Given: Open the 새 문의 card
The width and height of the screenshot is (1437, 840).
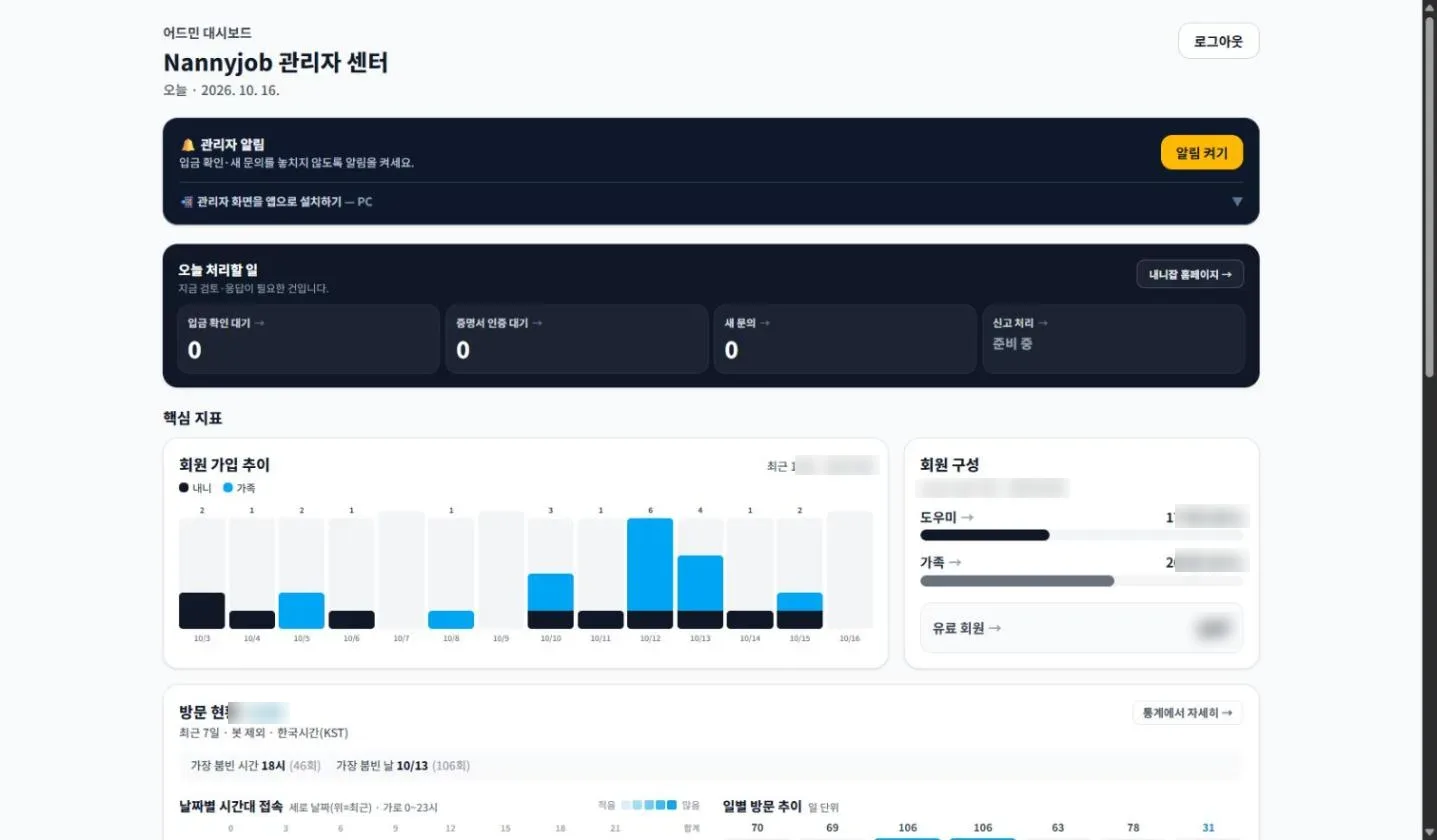Looking at the screenshot, I should (x=845, y=339).
